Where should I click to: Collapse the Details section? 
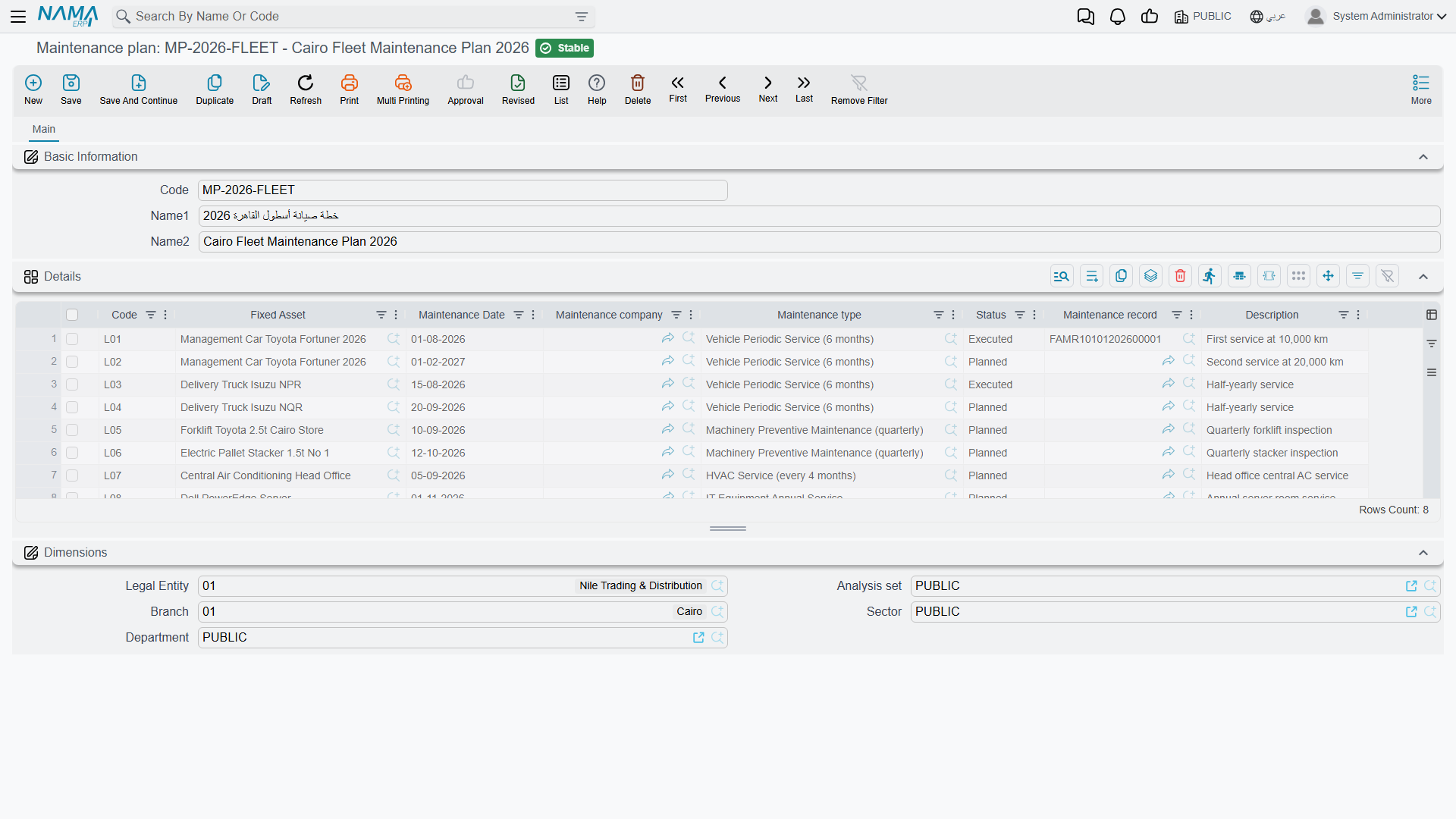click(1423, 277)
